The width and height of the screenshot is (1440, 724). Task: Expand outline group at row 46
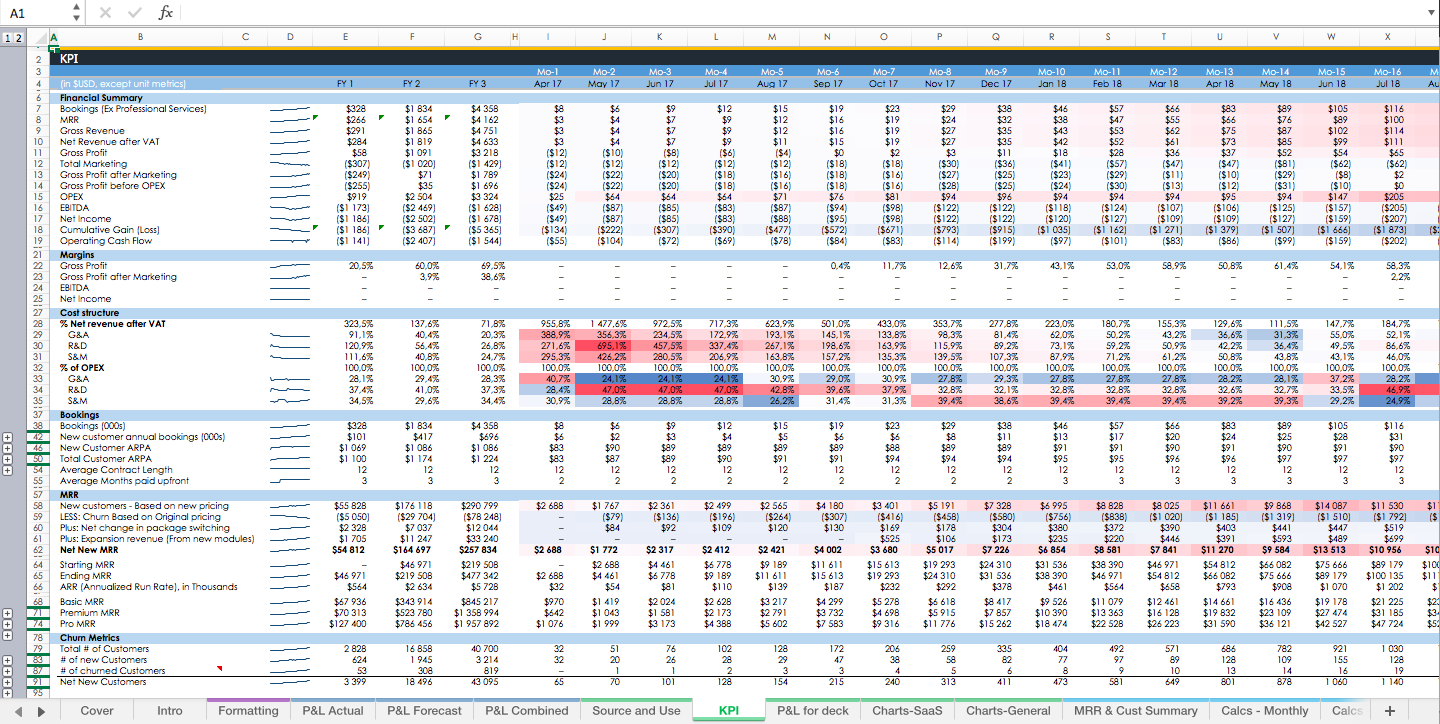[8, 448]
